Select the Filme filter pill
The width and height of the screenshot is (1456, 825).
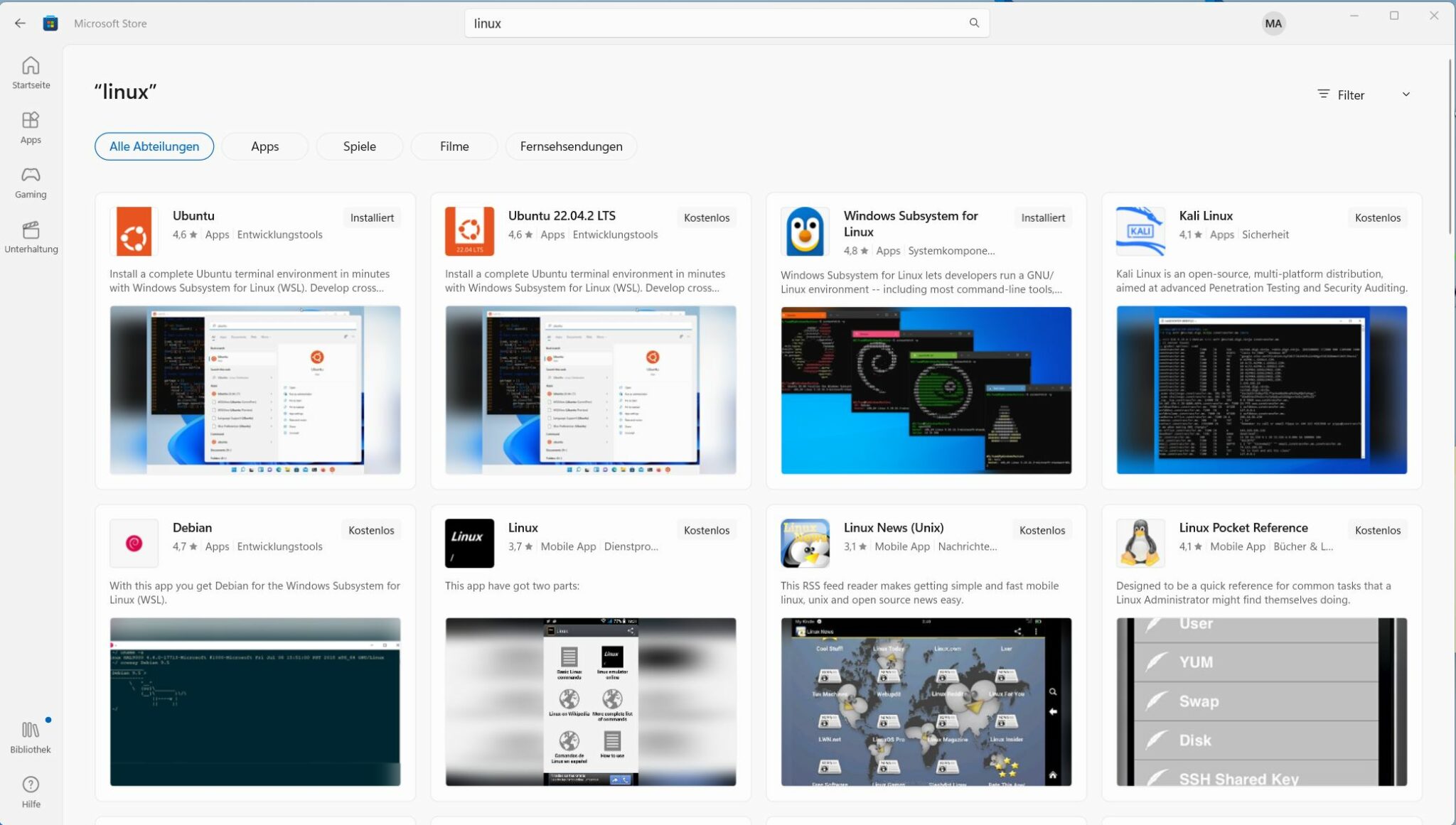tap(454, 146)
